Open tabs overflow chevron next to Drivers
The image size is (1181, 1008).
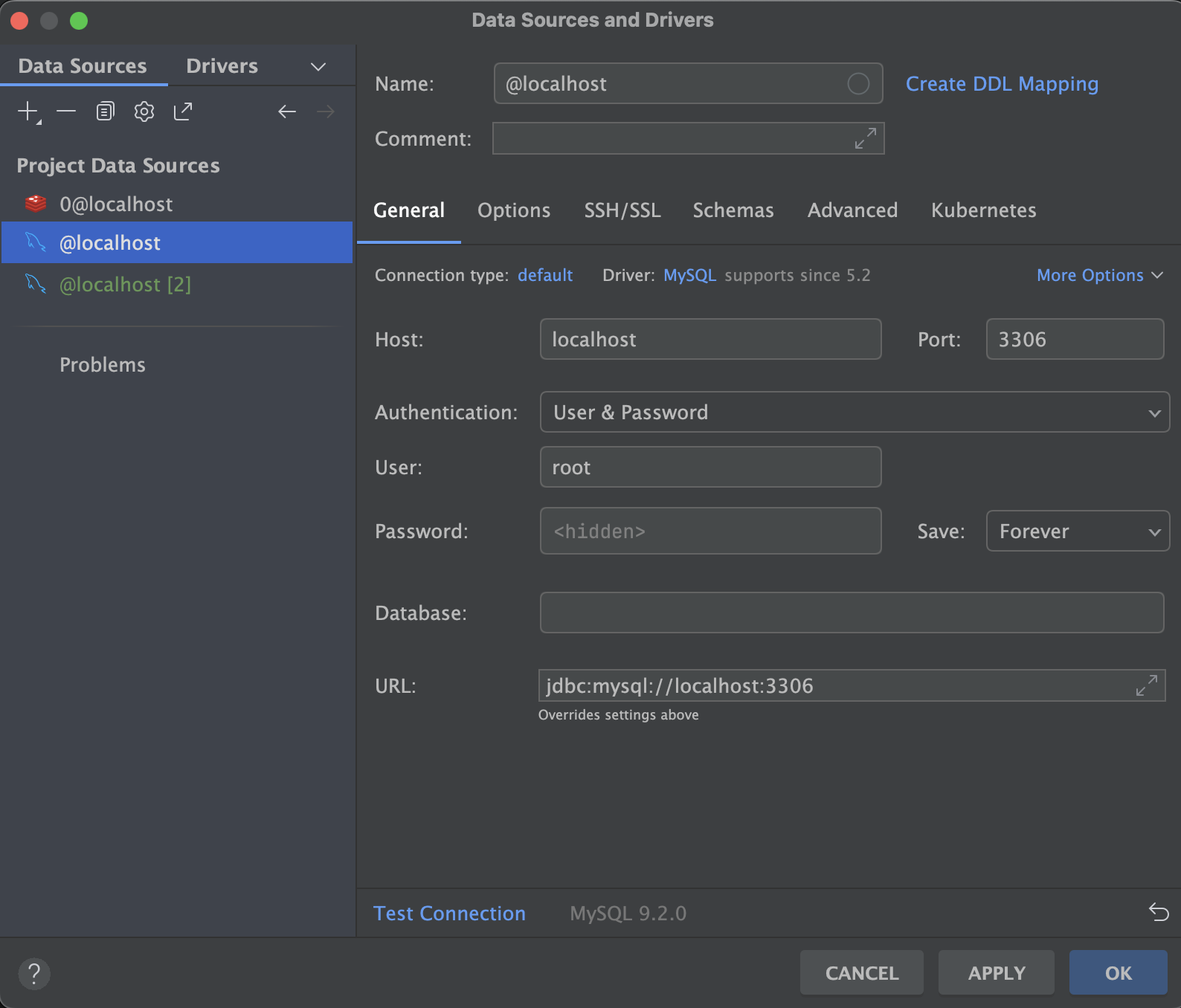(x=318, y=67)
